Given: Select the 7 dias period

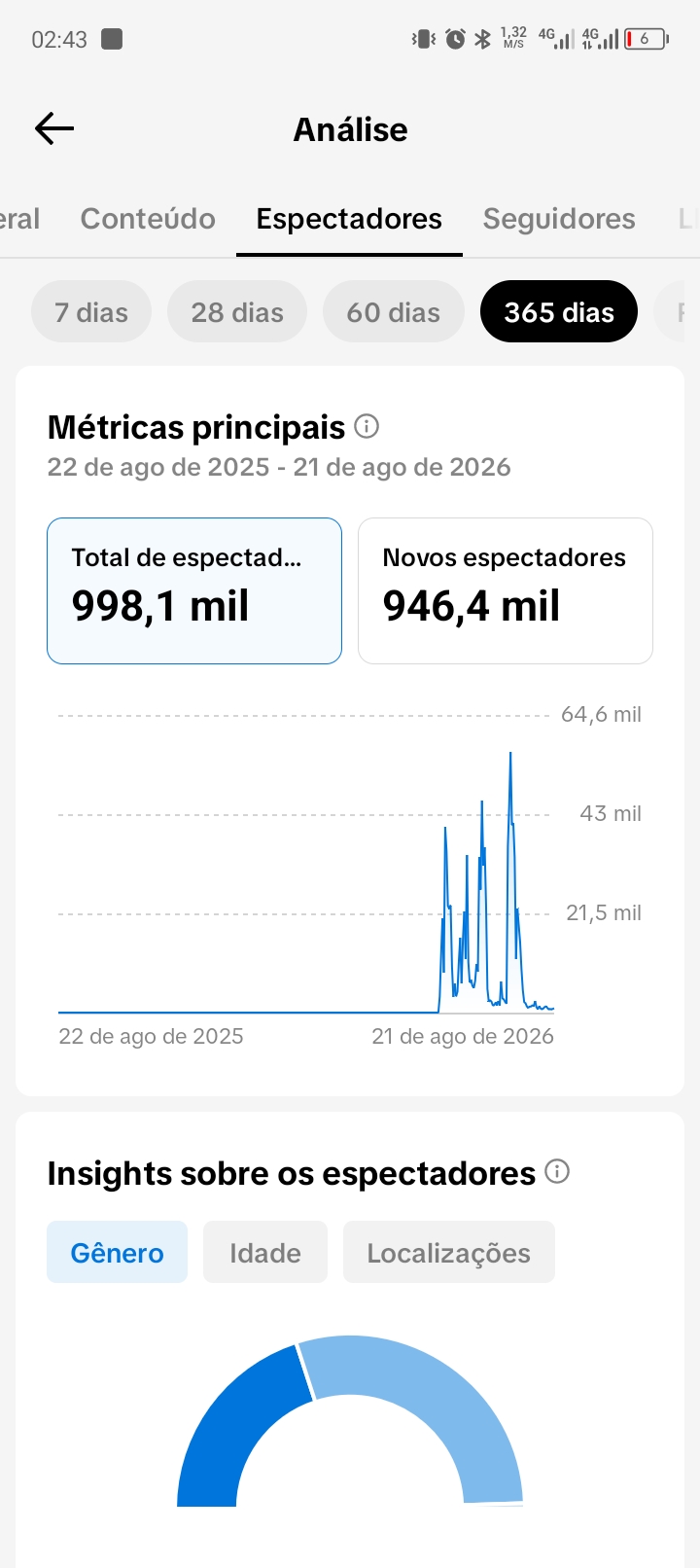Looking at the screenshot, I should coord(91,312).
